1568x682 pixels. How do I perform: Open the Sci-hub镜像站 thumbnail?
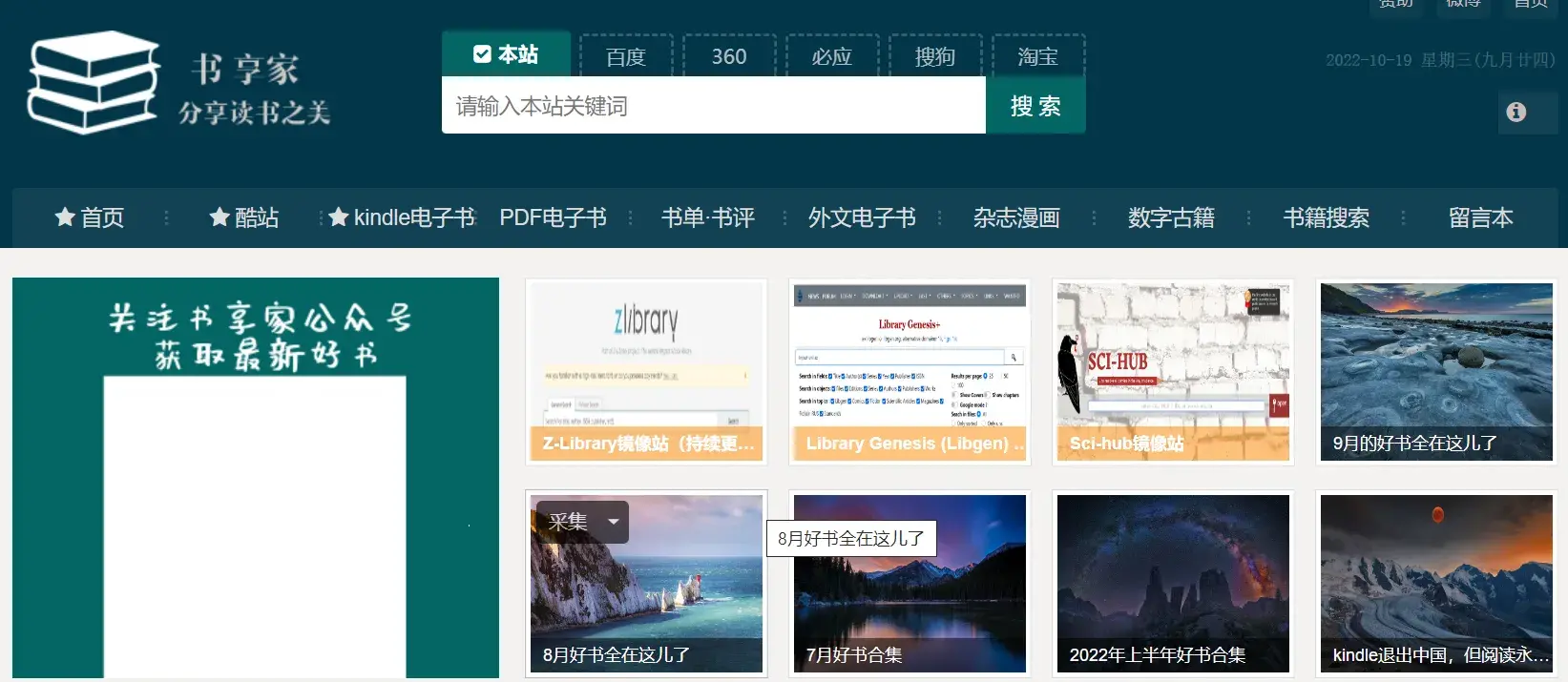pos(1173,372)
